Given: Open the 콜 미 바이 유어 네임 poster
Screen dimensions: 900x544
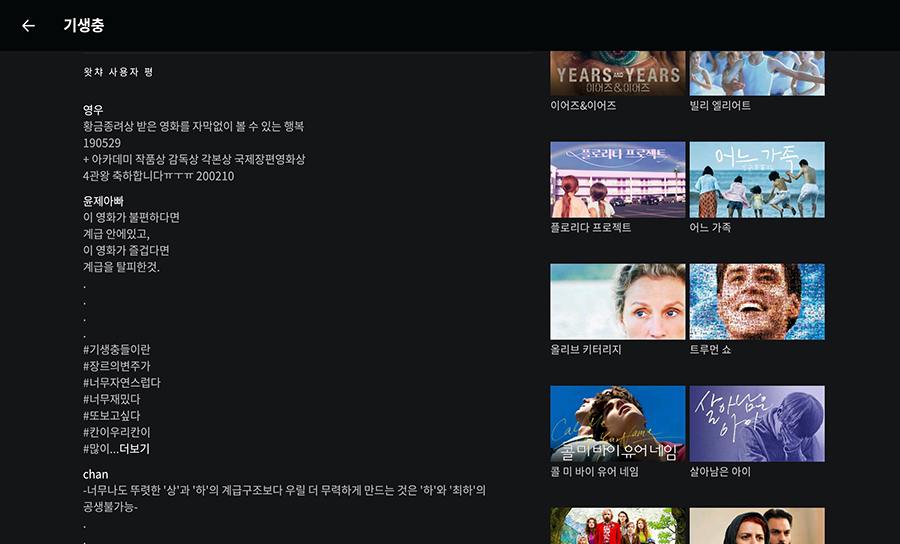Looking at the screenshot, I should [618, 423].
